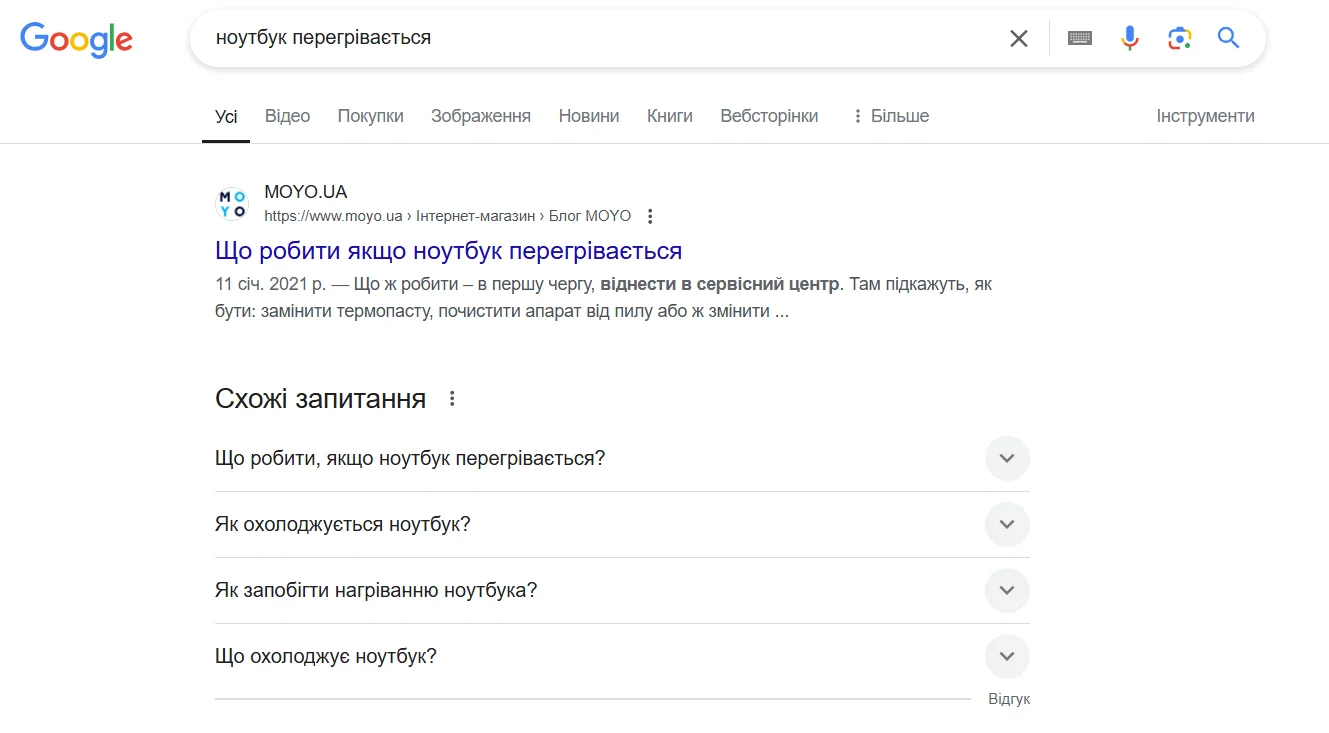Submit search with magnifying glass icon

tap(1228, 38)
